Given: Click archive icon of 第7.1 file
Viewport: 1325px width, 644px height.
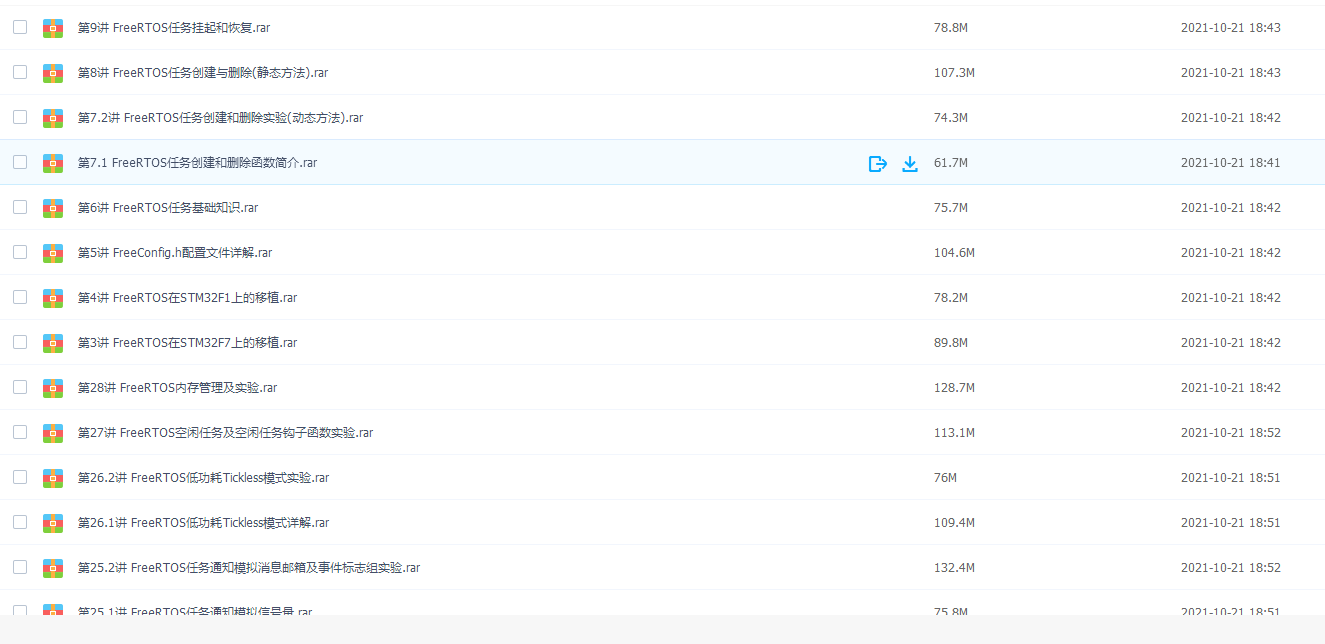Looking at the screenshot, I should pos(53,163).
